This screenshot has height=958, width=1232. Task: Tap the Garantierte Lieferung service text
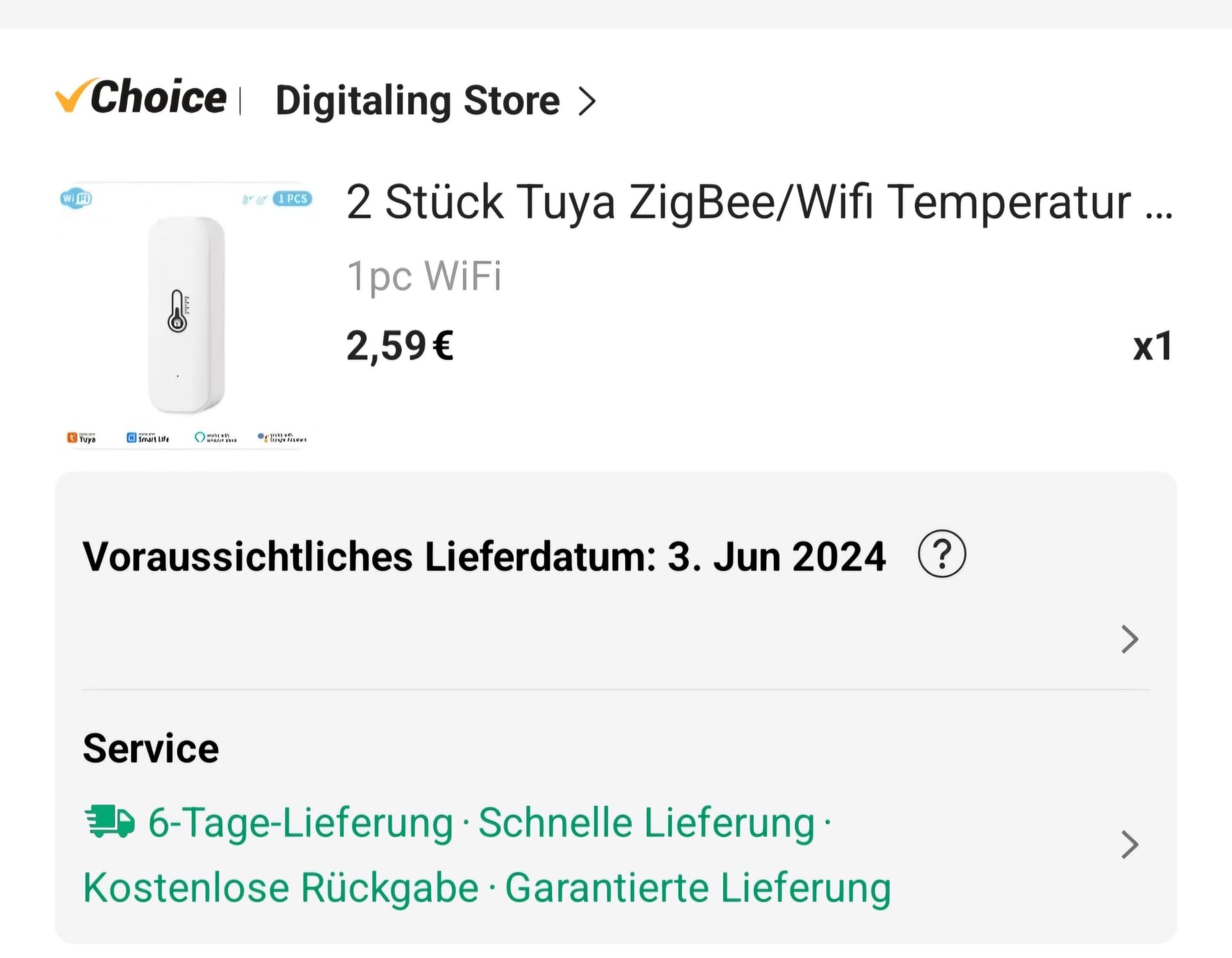coord(698,888)
